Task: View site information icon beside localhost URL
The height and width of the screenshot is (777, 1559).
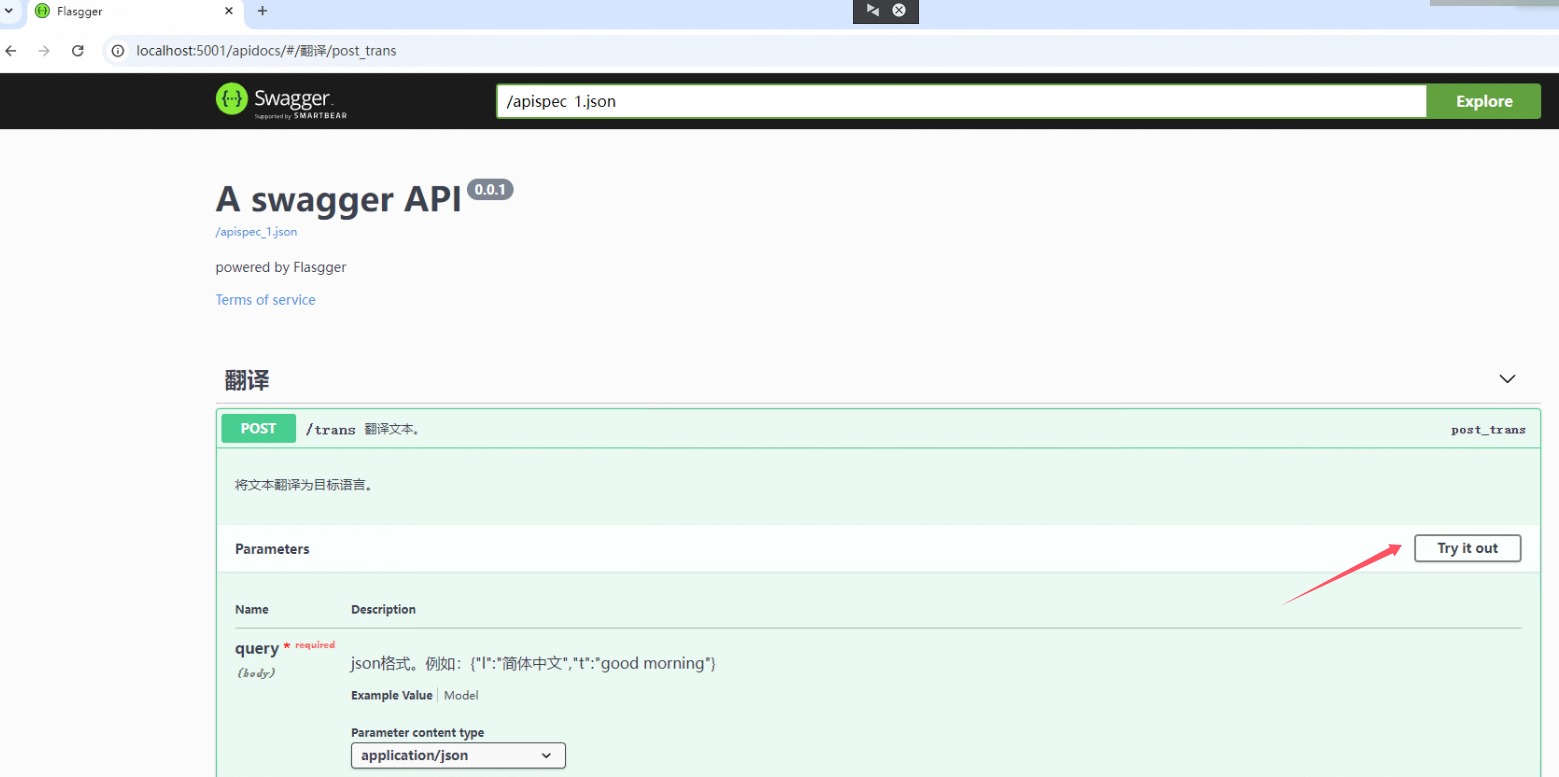Action: coord(118,51)
